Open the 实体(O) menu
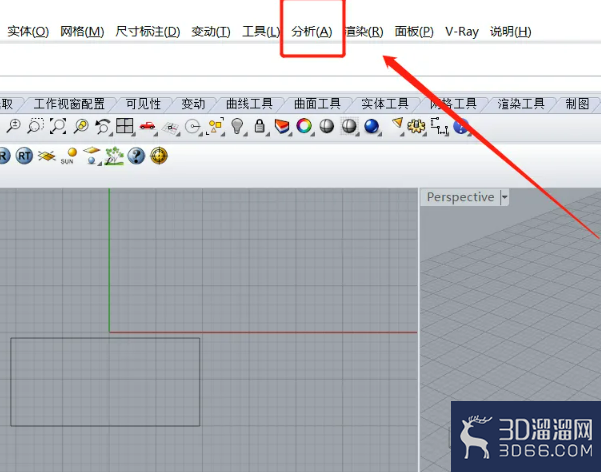This screenshot has width=601, height=472. [x=28, y=32]
